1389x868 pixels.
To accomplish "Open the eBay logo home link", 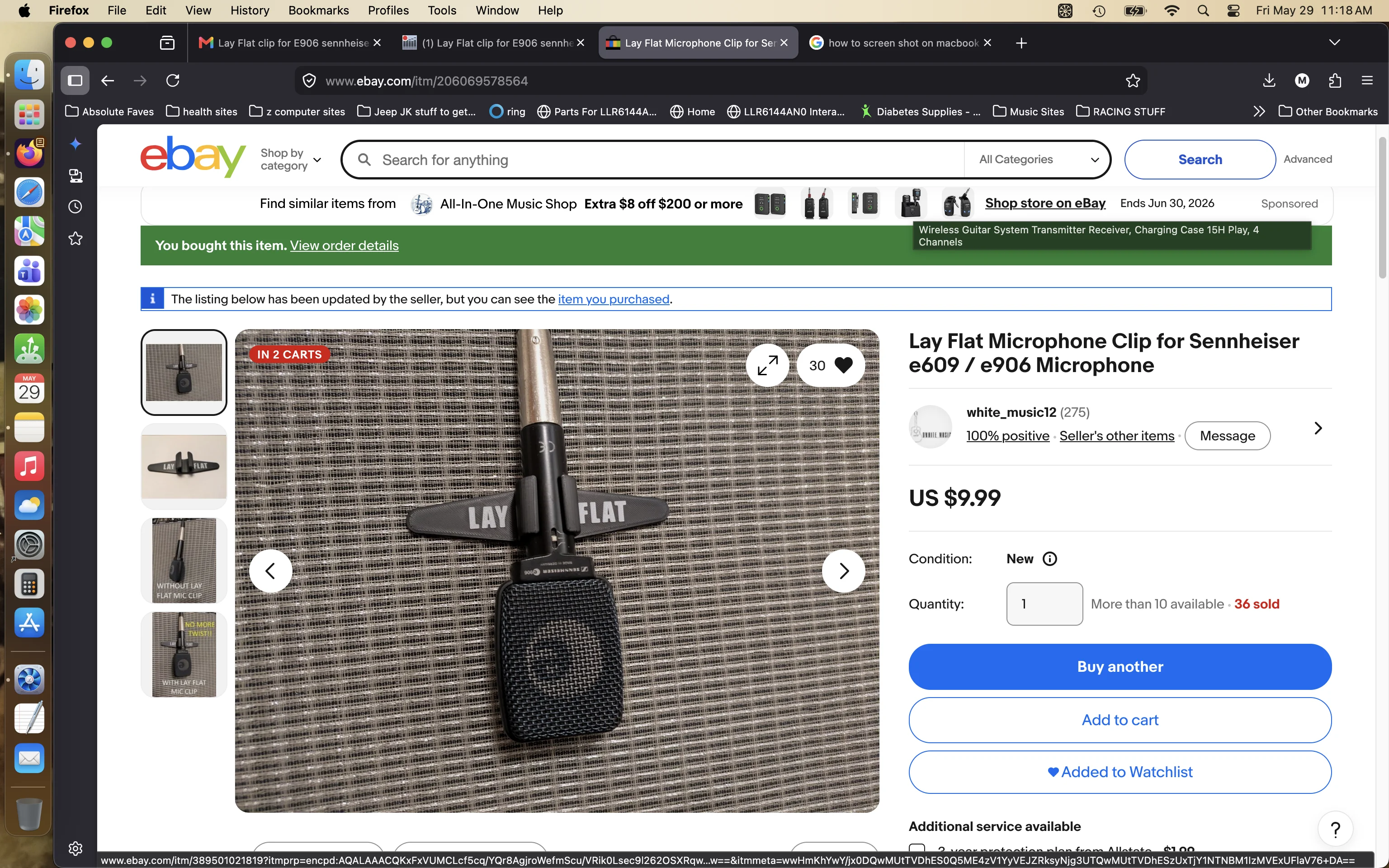I will click(194, 157).
